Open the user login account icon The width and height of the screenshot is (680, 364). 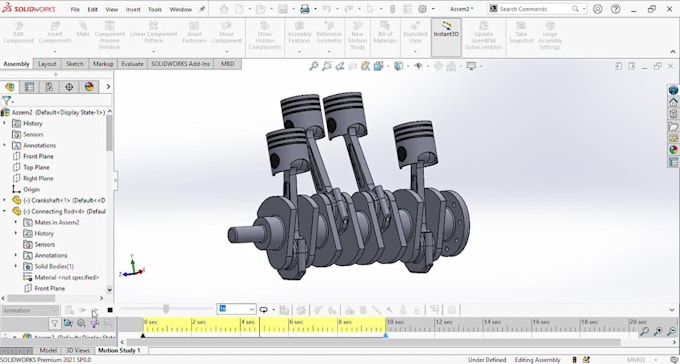click(x=598, y=9)
